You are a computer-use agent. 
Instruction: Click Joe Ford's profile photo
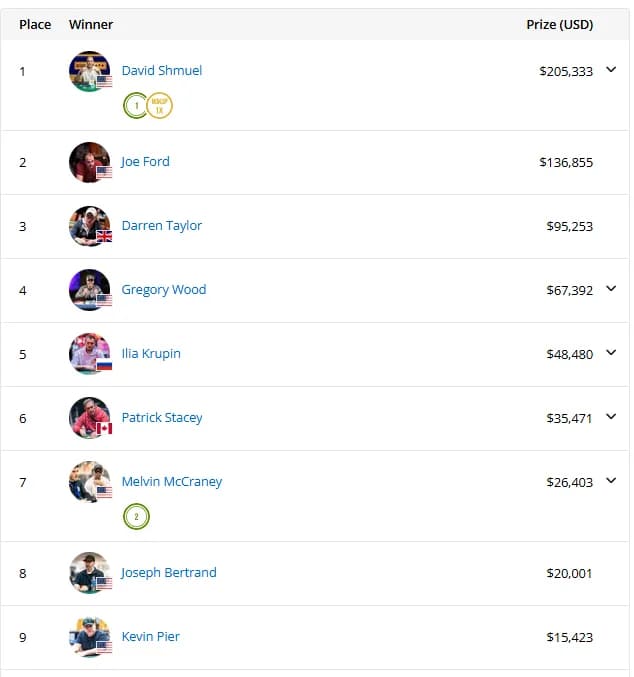[x=89, y=162]
